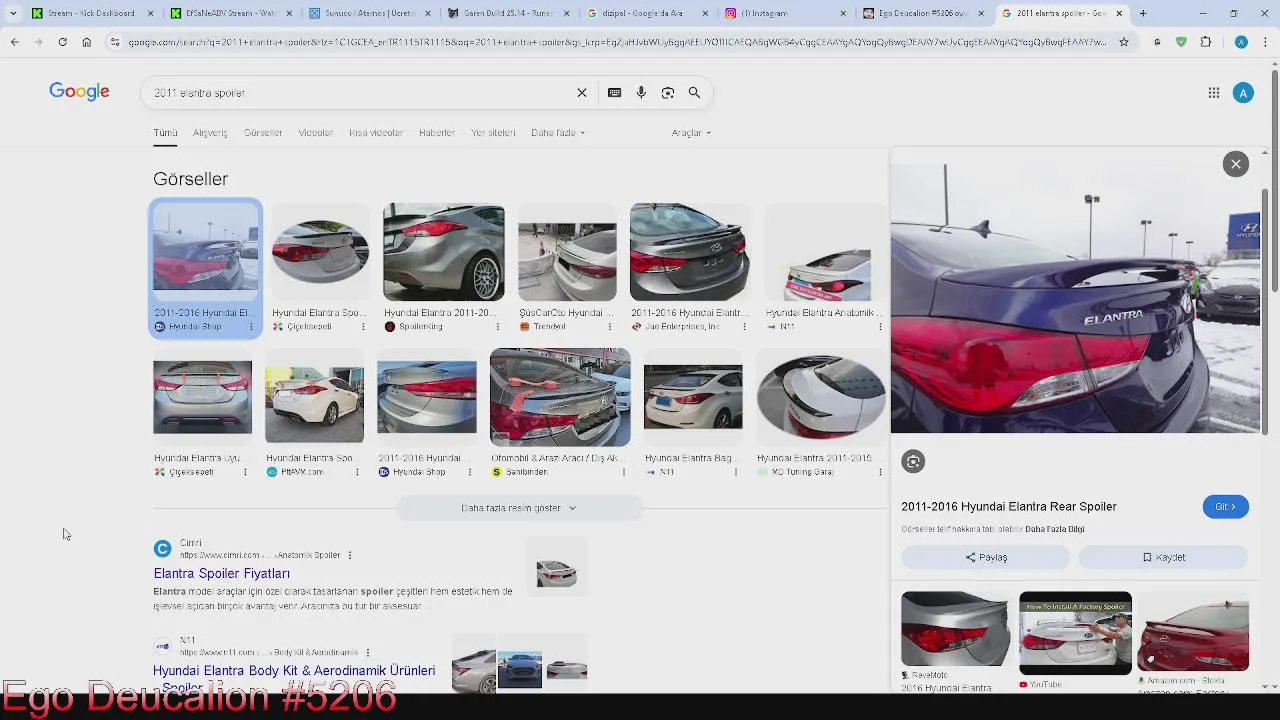The height and width of the screenshot is (720, 1280).
Task: Go to the browser home page
Action: point(86,42)
